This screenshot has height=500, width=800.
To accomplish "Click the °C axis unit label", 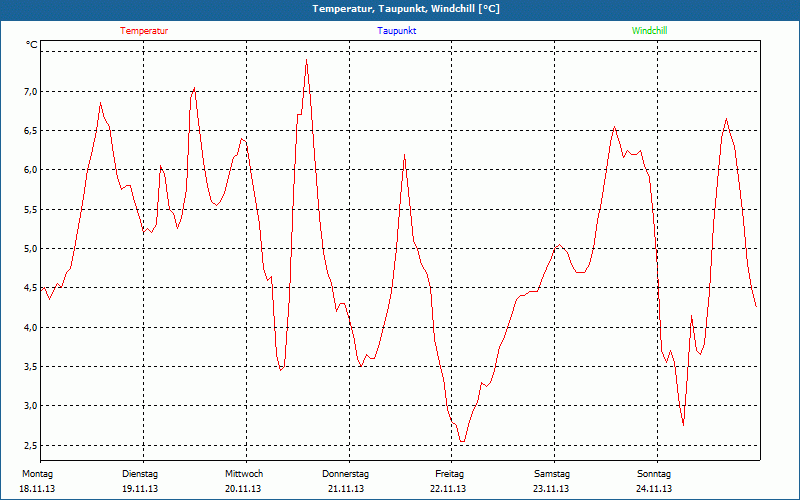I will pos(32,45).
